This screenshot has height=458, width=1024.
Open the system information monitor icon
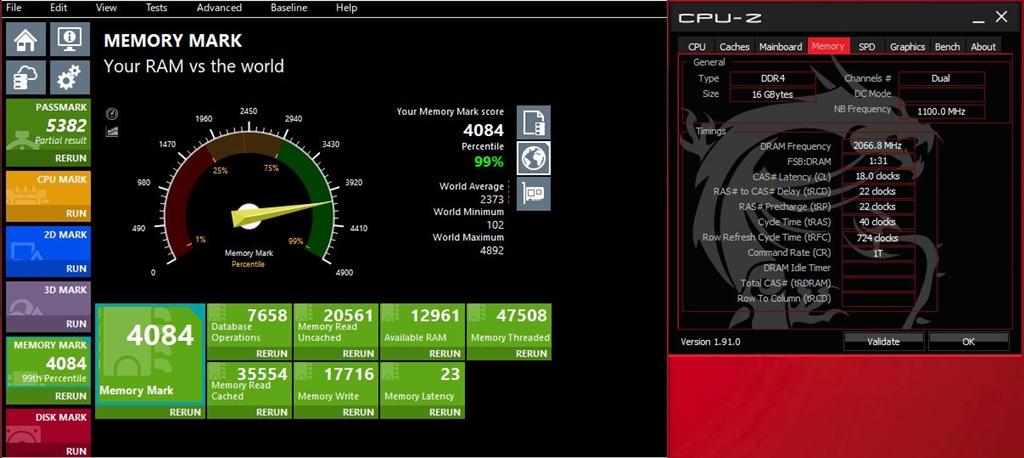click(x=70, y=39)
